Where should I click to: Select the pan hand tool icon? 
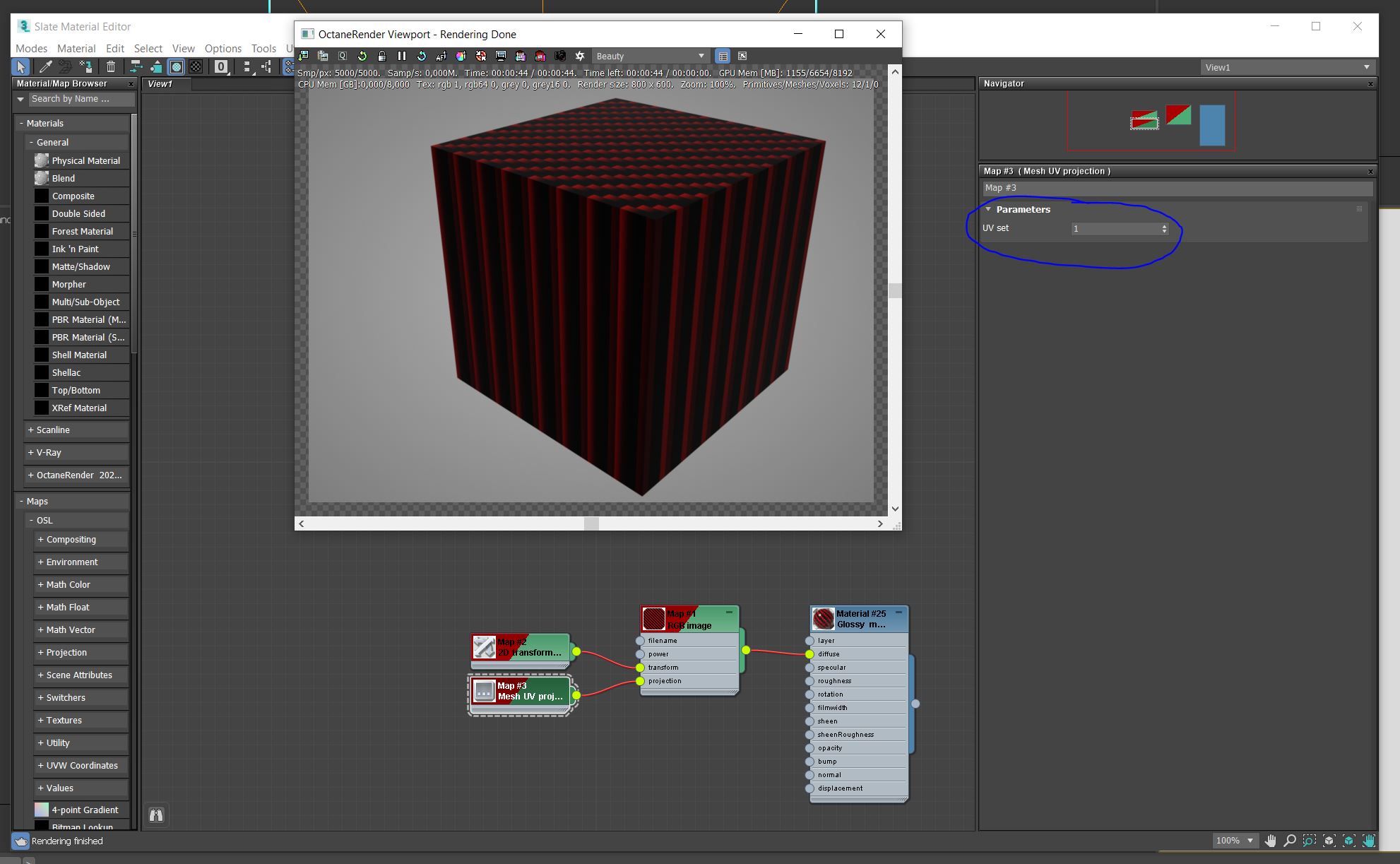tap(1270, 840)
